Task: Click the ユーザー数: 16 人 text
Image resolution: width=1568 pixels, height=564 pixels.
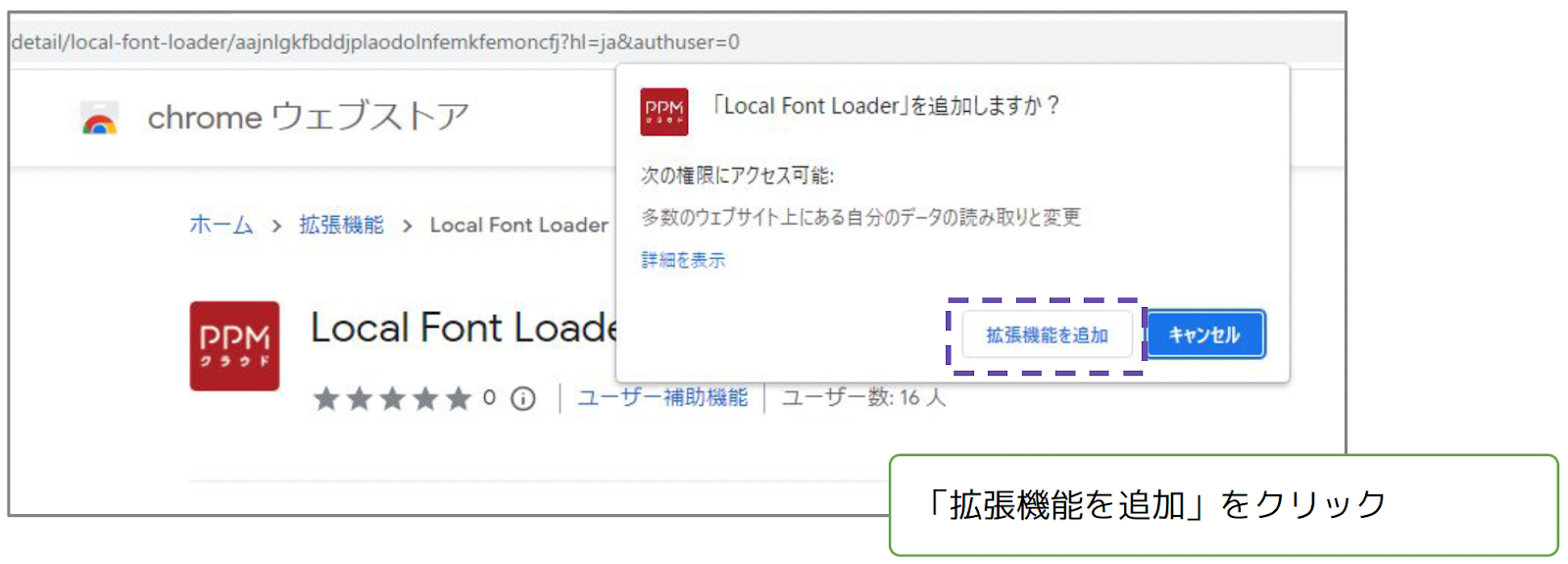Action: coord(863,397)
